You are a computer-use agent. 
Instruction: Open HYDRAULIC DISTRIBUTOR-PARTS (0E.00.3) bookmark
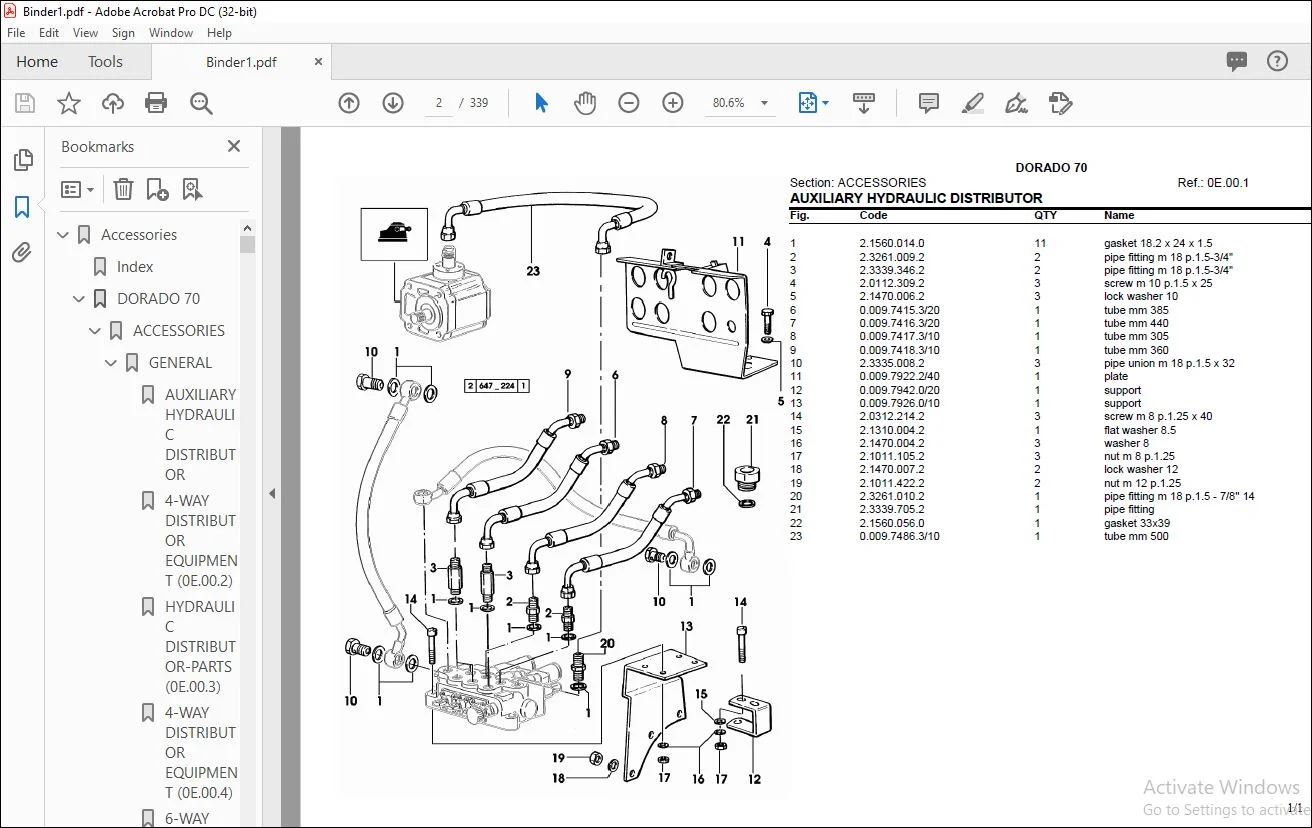click(201, 647)
